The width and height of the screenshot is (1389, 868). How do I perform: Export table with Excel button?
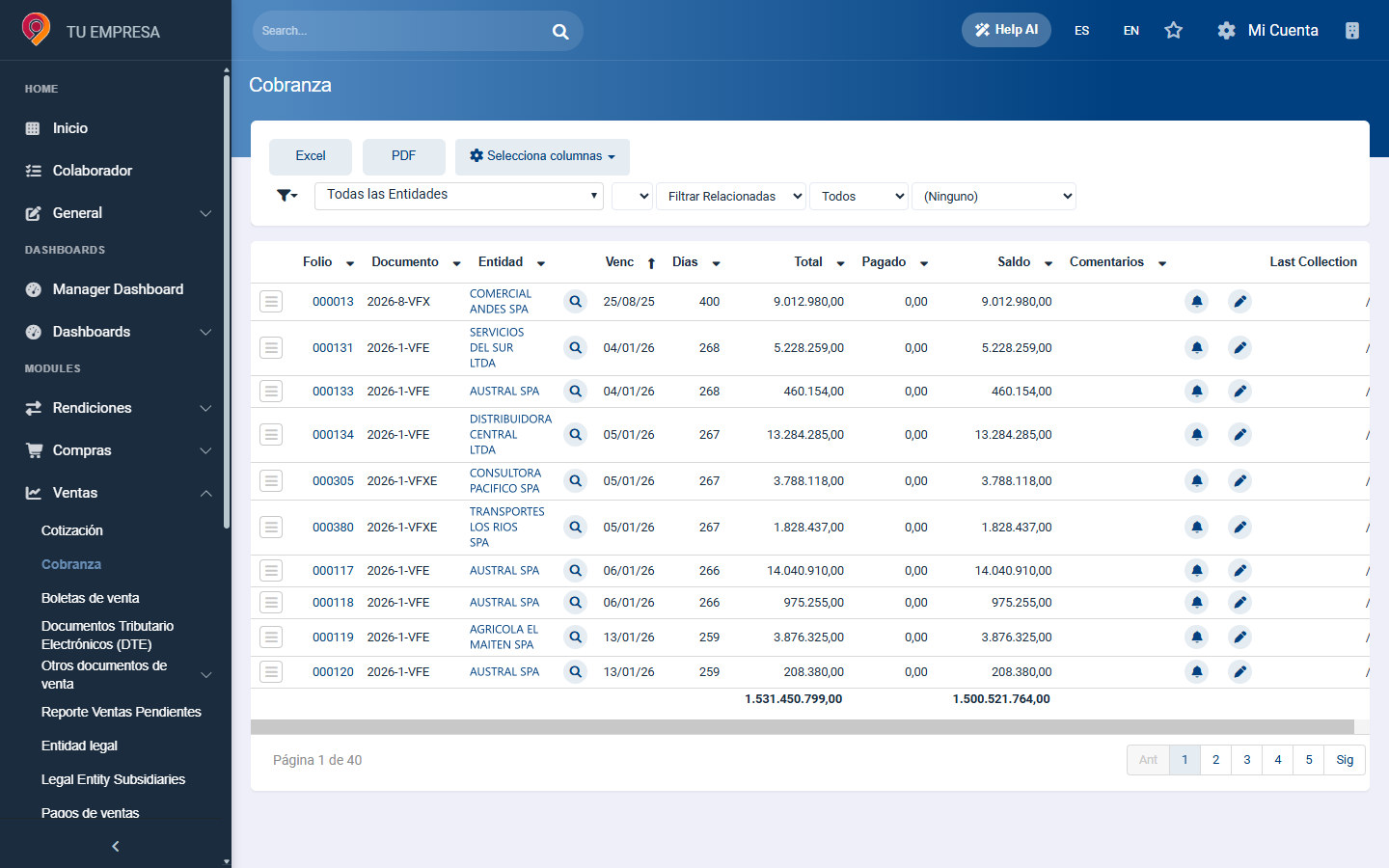(x=311, y=156)
